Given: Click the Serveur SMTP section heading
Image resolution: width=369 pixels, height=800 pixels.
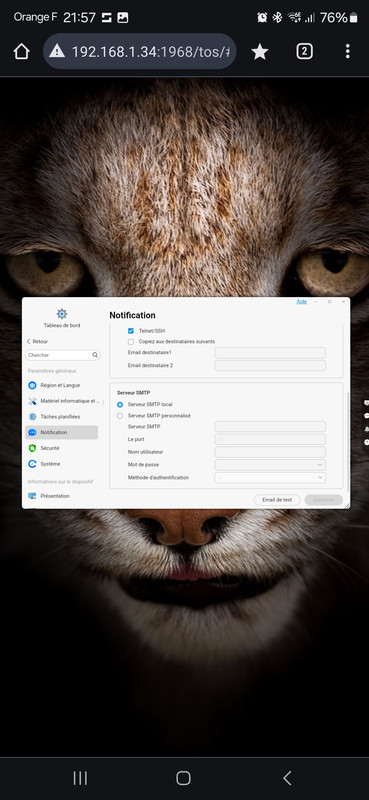Looking at the screenshot, I should [133, 393].
